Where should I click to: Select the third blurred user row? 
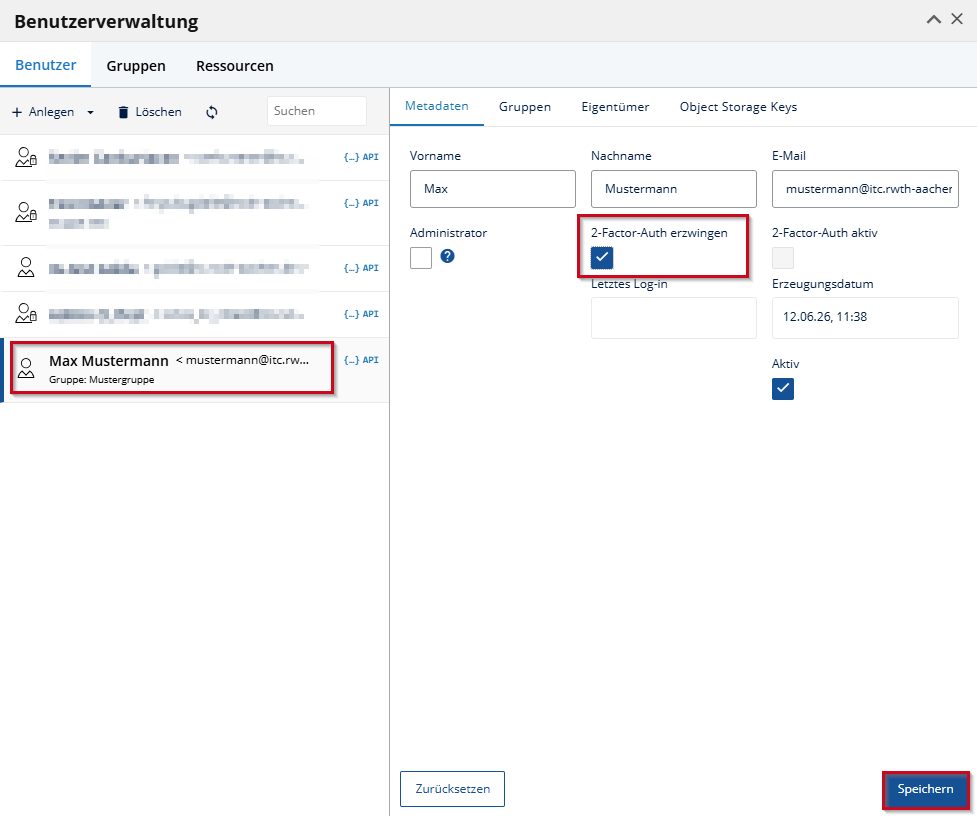pyautogui.click(x=194, y=268)
